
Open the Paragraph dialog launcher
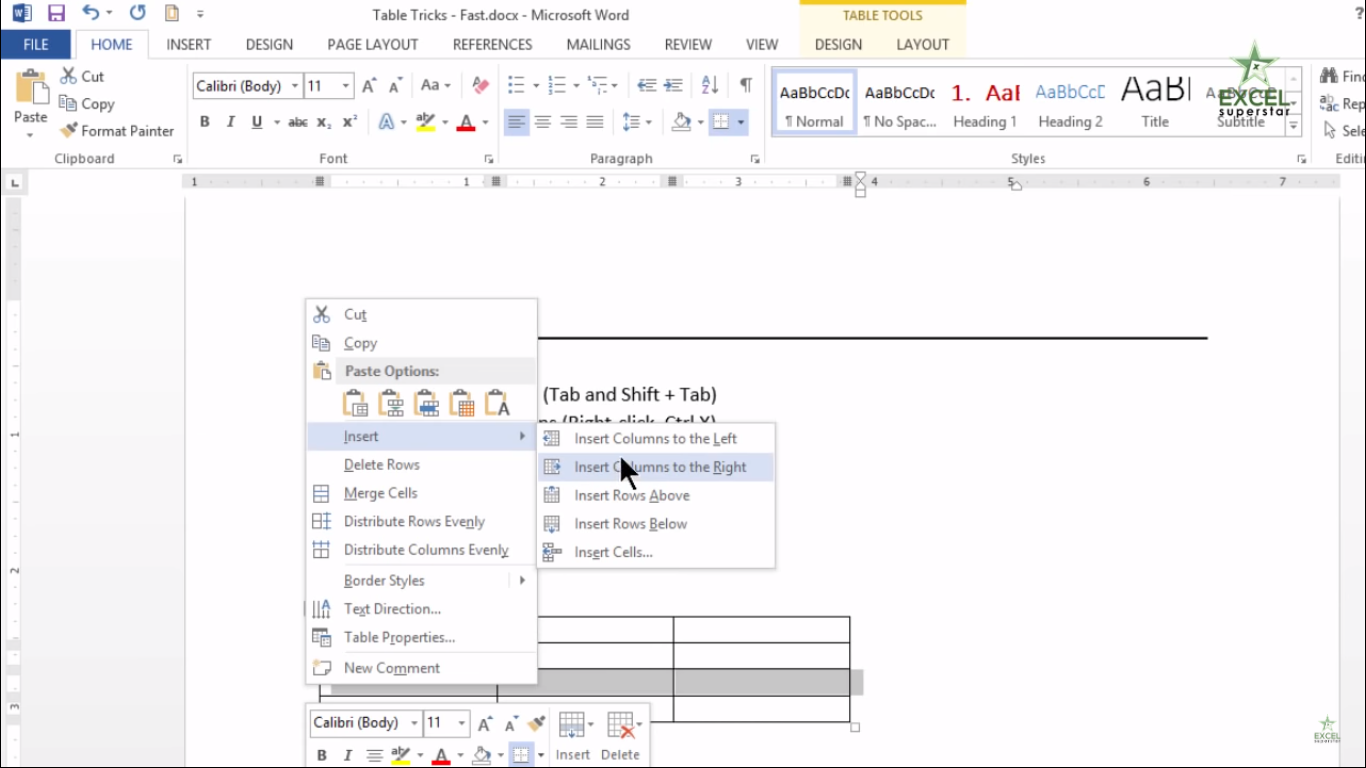click(x=756, y=159)
